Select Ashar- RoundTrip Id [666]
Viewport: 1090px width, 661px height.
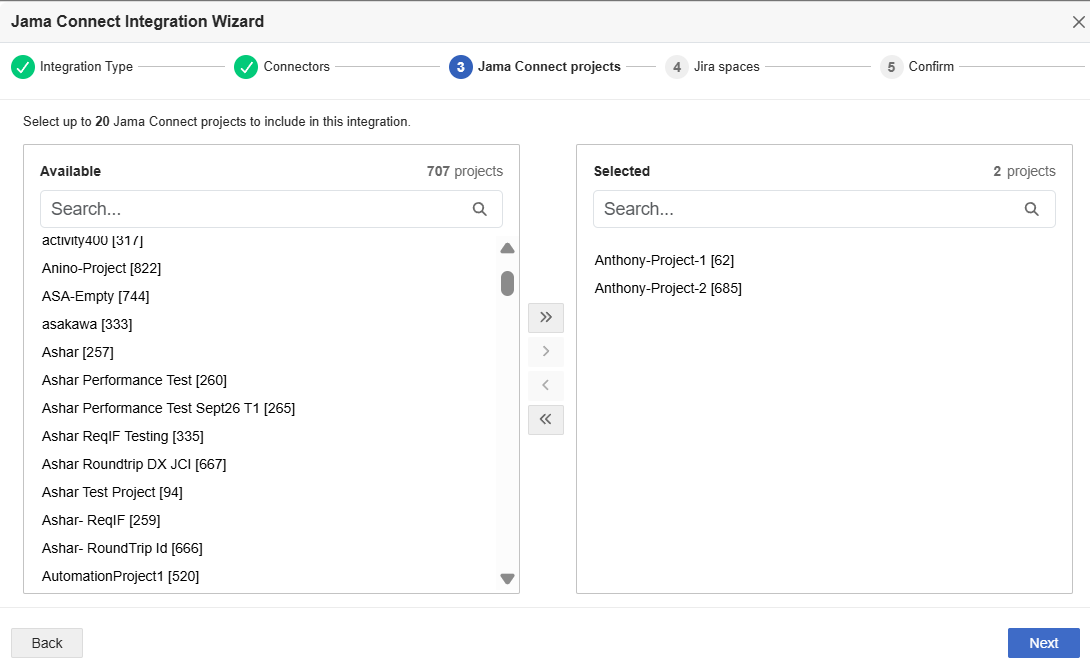[122, 548]
